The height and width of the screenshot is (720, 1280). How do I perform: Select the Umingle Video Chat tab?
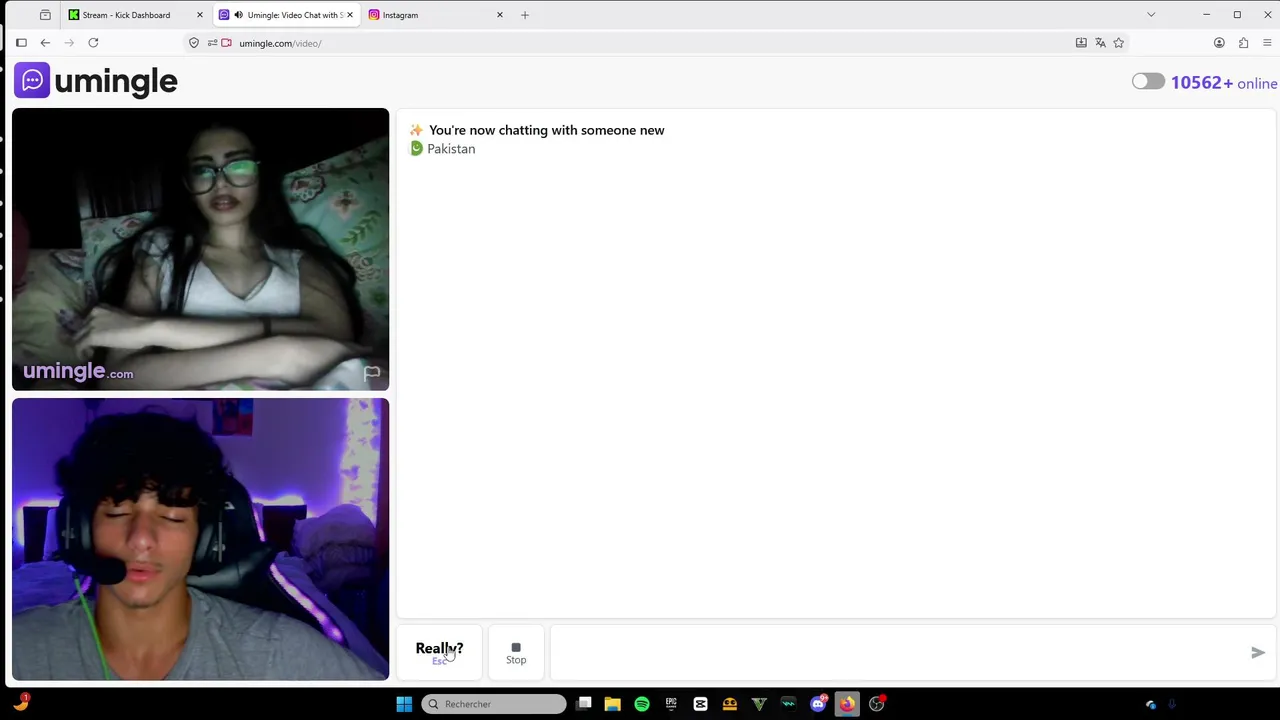click(286, 15)
